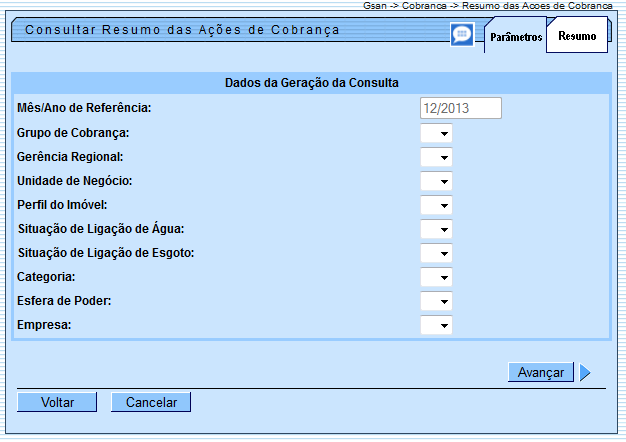
Task: Expand Situação de Ligação de Água dropdown
Action: [x=437, y=229]
